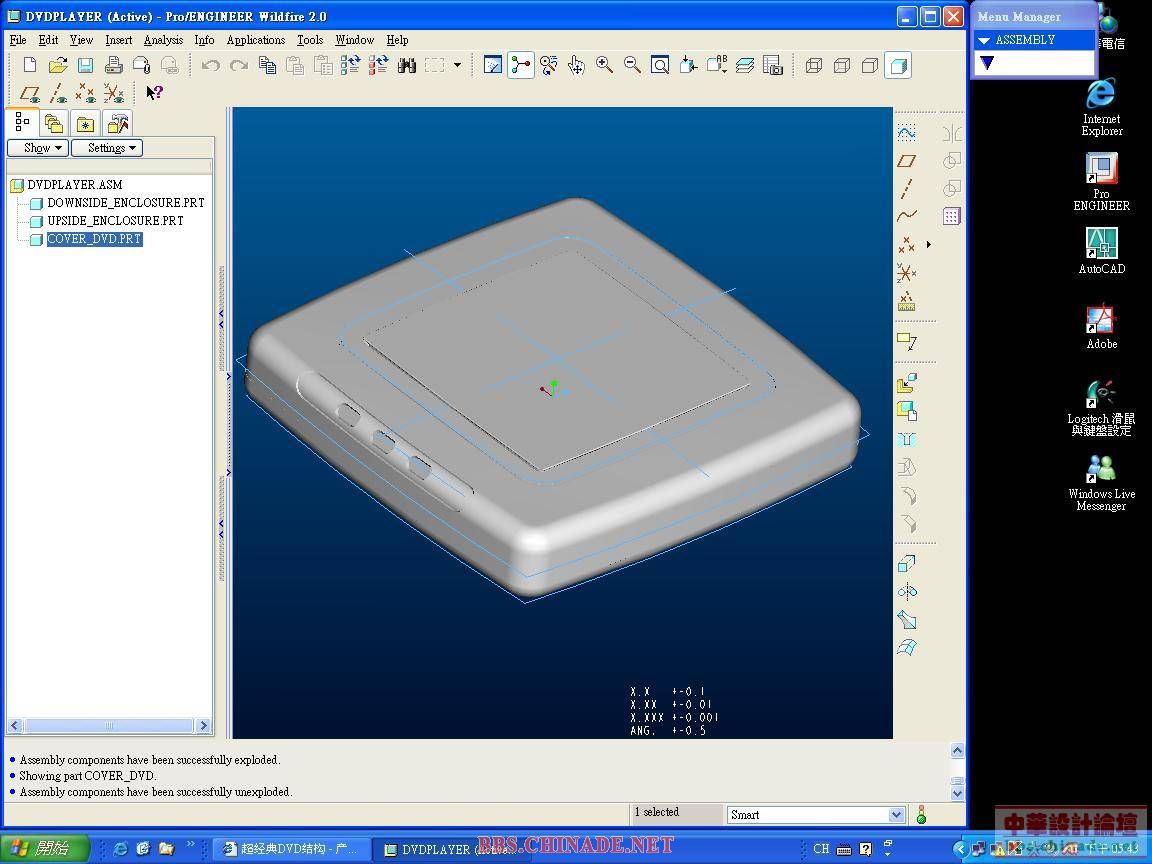Select UPSIDE_ENCLOSURE.PRT in model tree
1152x864 pixels.
tap(115, 221)
